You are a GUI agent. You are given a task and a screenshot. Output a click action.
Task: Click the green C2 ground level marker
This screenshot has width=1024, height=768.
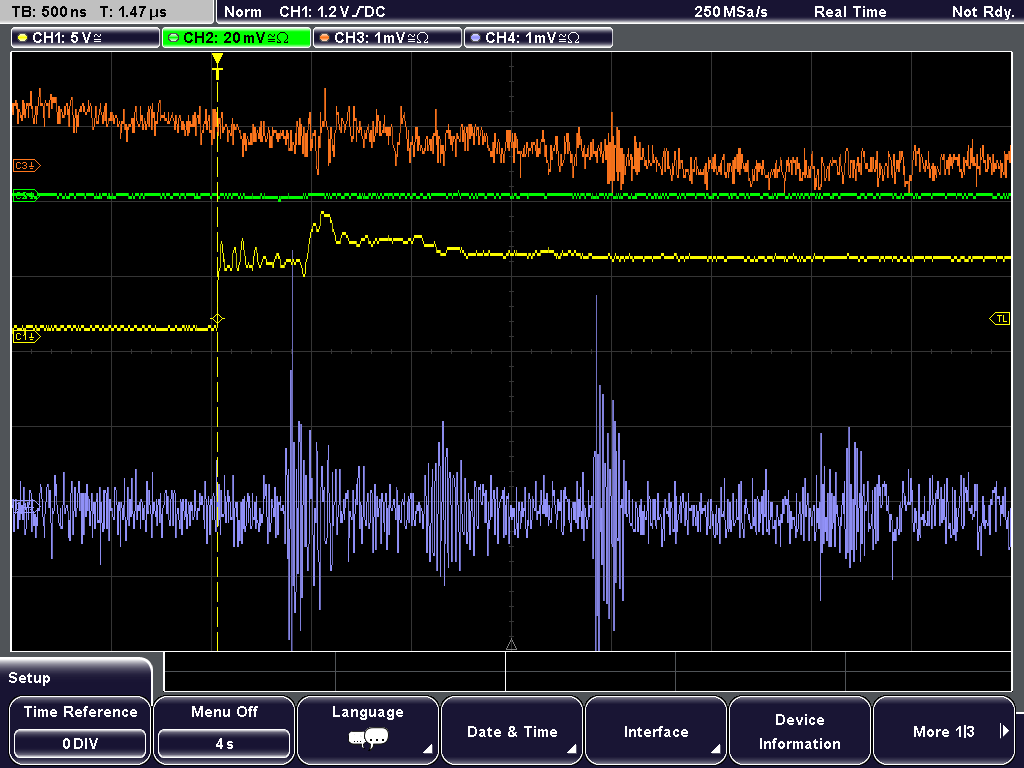coord(26,195)
